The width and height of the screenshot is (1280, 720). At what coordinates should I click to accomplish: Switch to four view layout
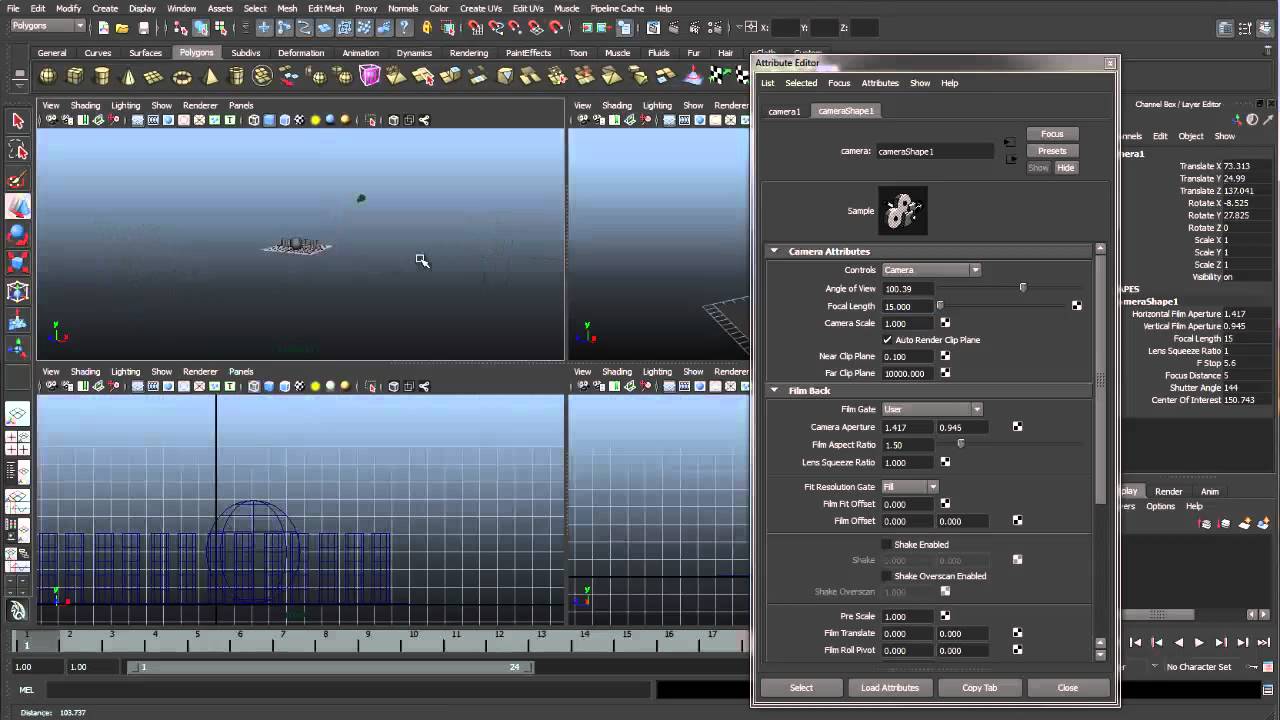coord(18,443)
